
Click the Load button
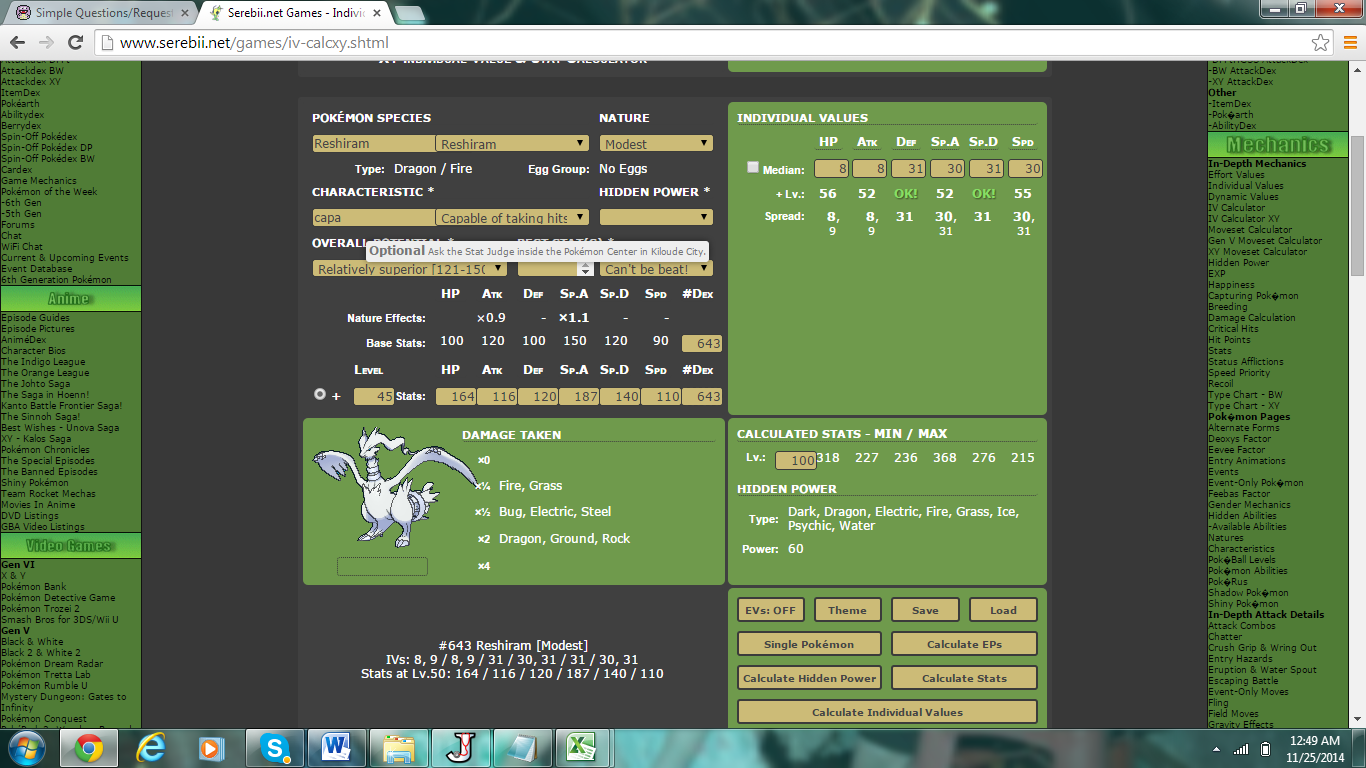(1003, 610)
